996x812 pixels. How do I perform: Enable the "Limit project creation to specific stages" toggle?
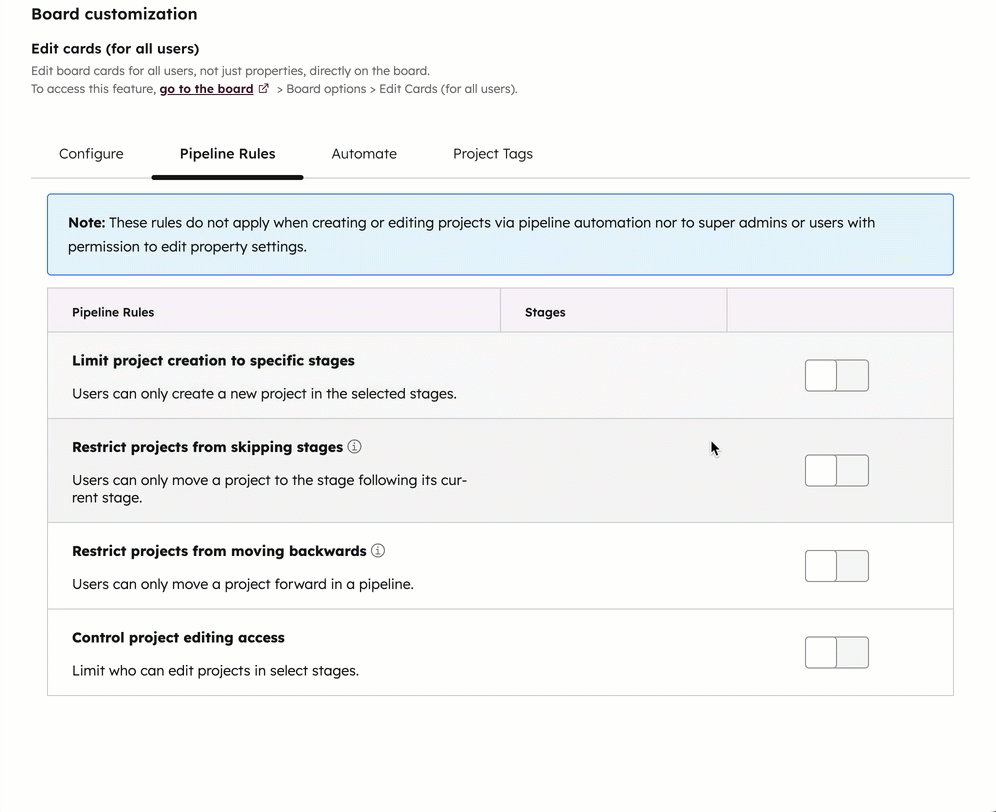[x=837, y=375]
